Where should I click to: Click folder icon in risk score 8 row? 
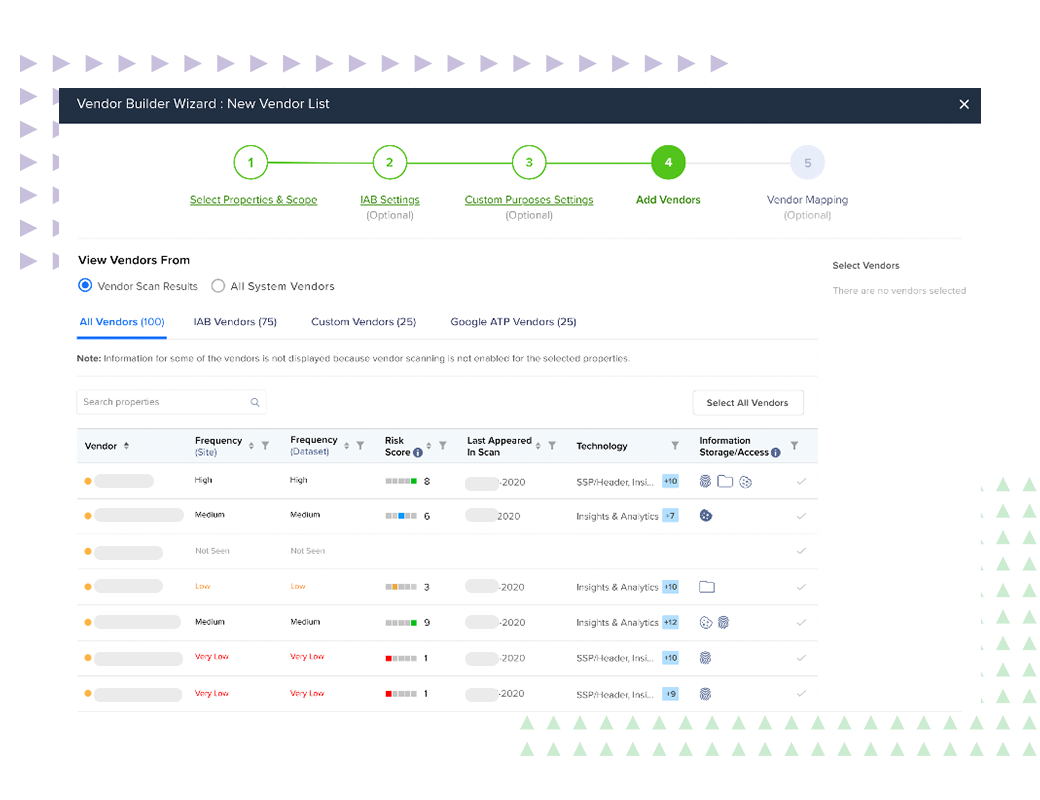[x=725, y=482]
